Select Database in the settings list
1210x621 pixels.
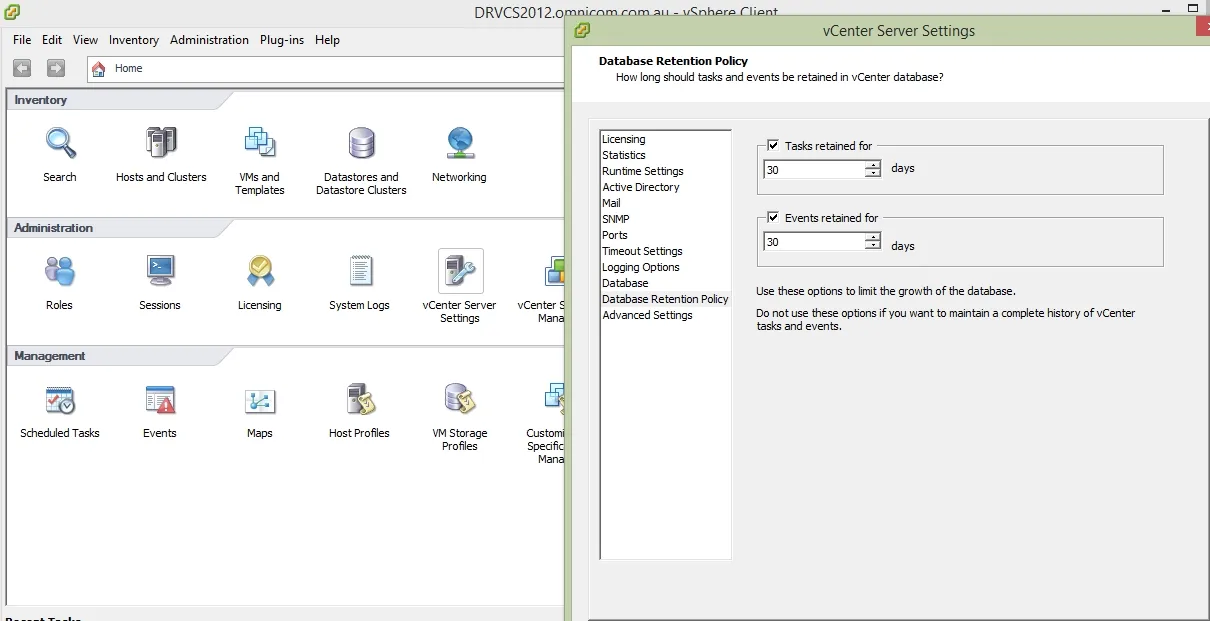[x=625, y=283]
